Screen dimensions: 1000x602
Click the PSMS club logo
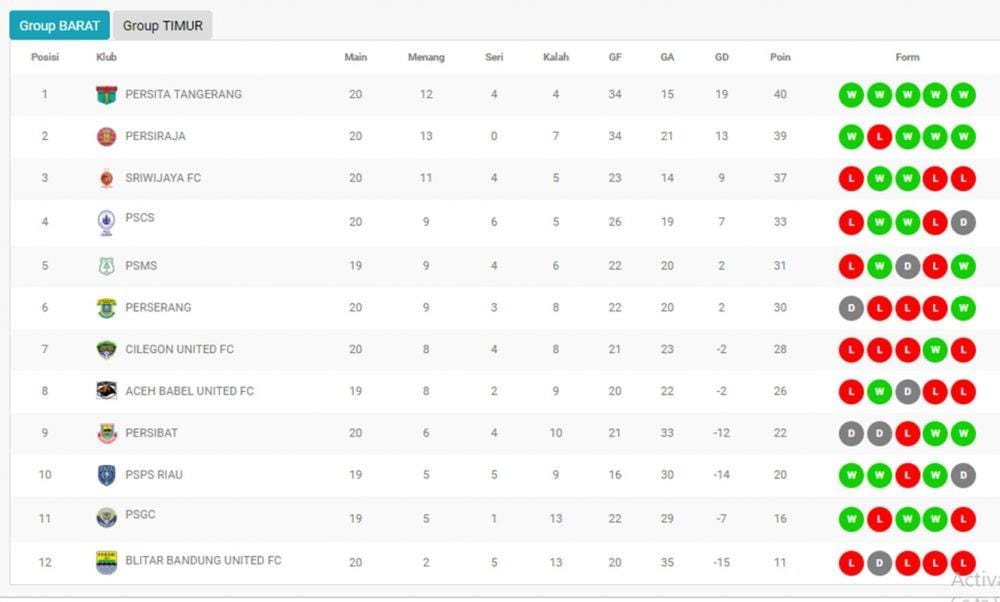(x=106, y=266)
